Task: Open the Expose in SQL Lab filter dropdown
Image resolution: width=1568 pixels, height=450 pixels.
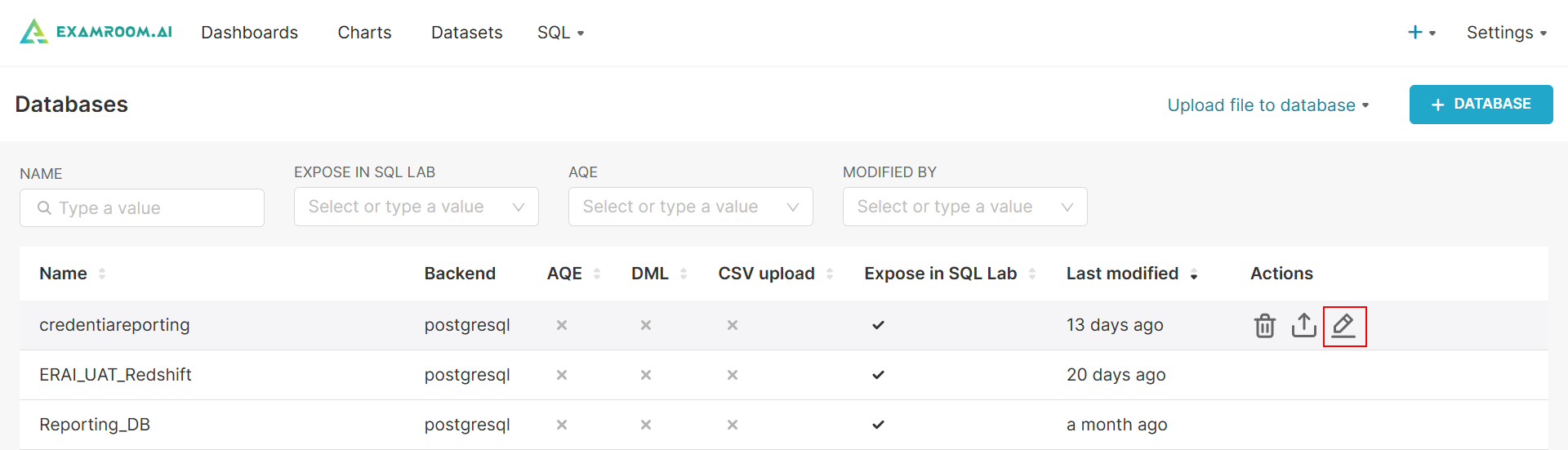Action: tap(416, 207)
